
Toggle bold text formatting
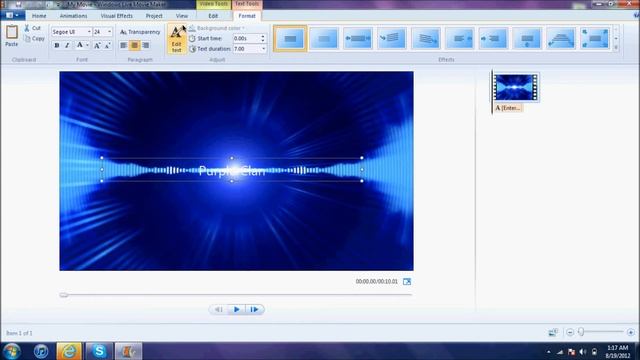tap(57, 45)
